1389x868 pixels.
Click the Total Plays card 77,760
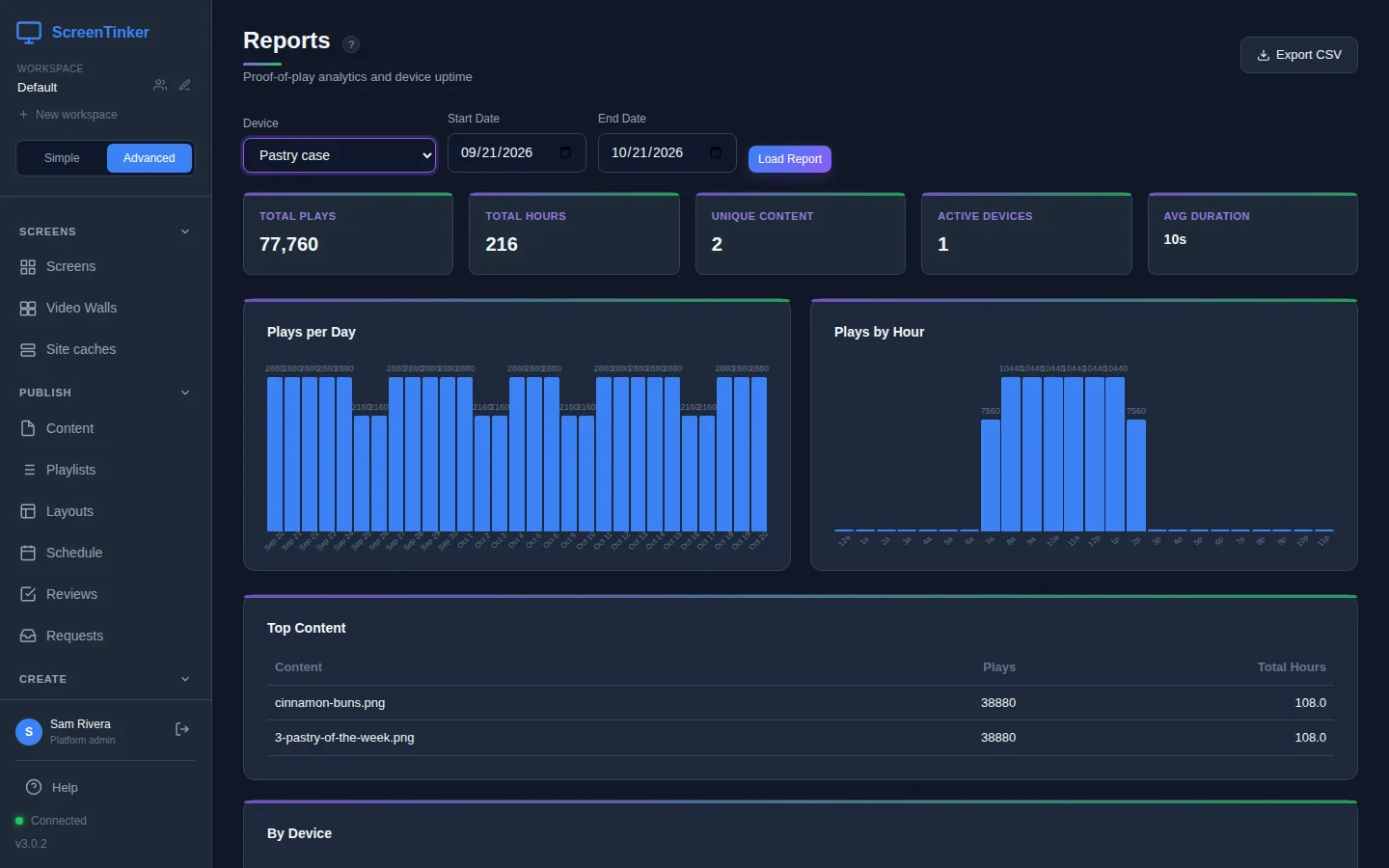point(348,234)
